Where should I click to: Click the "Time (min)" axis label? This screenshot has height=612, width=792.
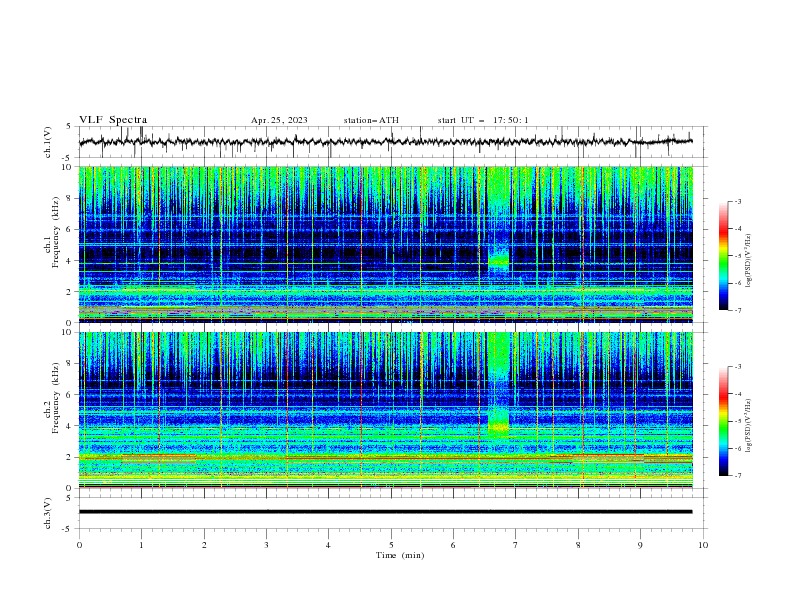tap(400, 555)
